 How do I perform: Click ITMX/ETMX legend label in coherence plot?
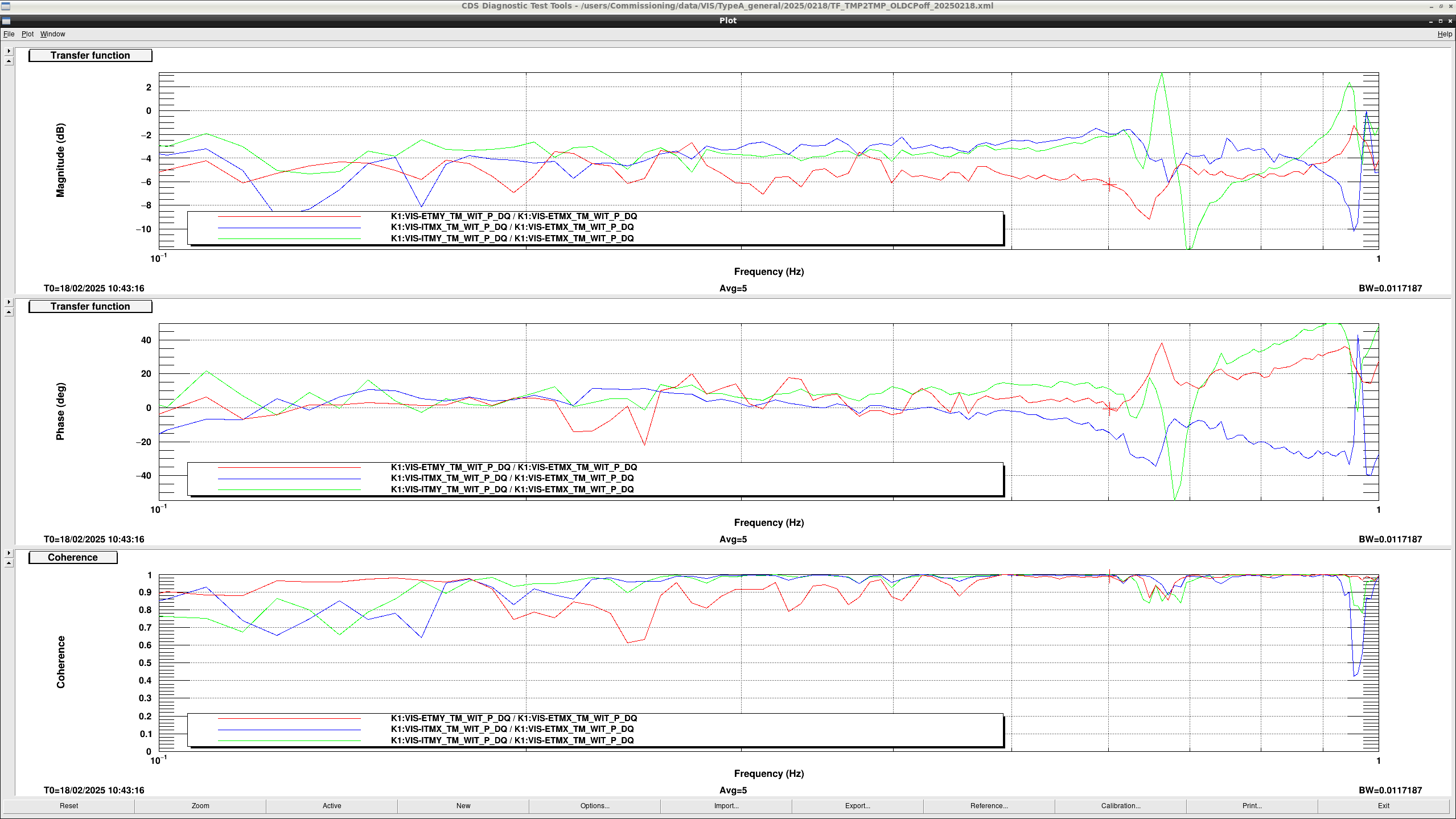tap(512, 729)
